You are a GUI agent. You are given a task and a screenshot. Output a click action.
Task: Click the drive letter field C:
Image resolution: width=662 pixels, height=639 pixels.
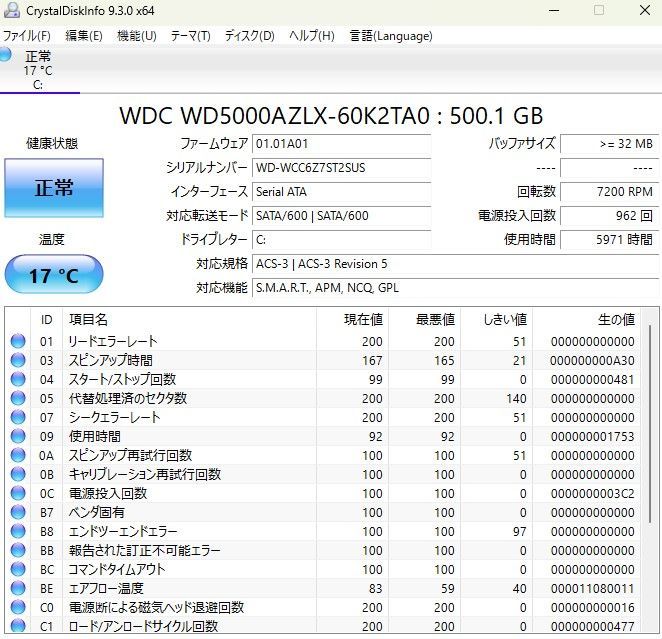click(x=342, y=240)
